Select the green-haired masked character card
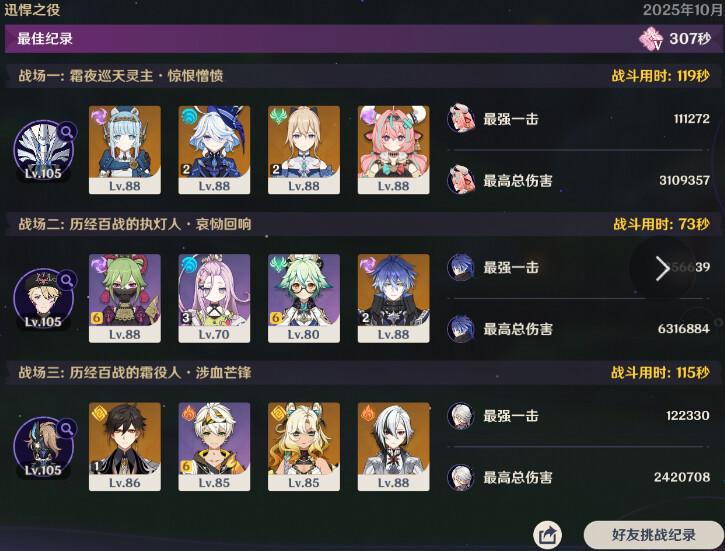This screenshot has height=551, width=725. (125, 298)
